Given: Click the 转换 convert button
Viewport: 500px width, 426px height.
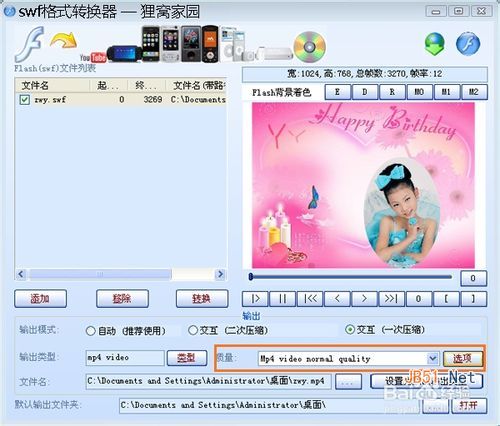Looking at the screenshot, I should pos(202,298).
